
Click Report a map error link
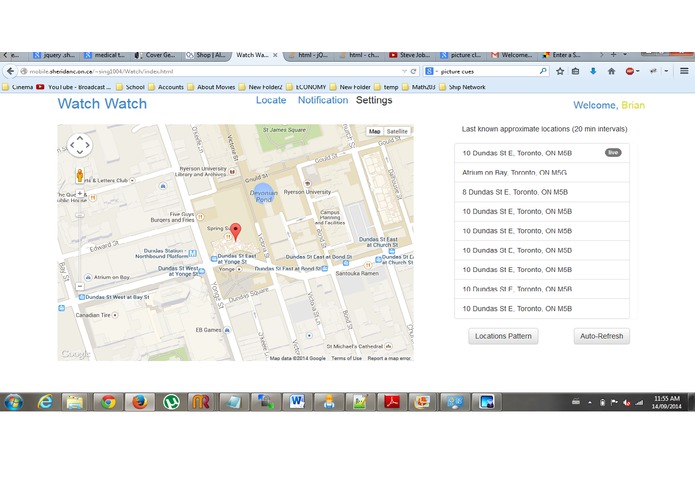(x=389, y=358)
